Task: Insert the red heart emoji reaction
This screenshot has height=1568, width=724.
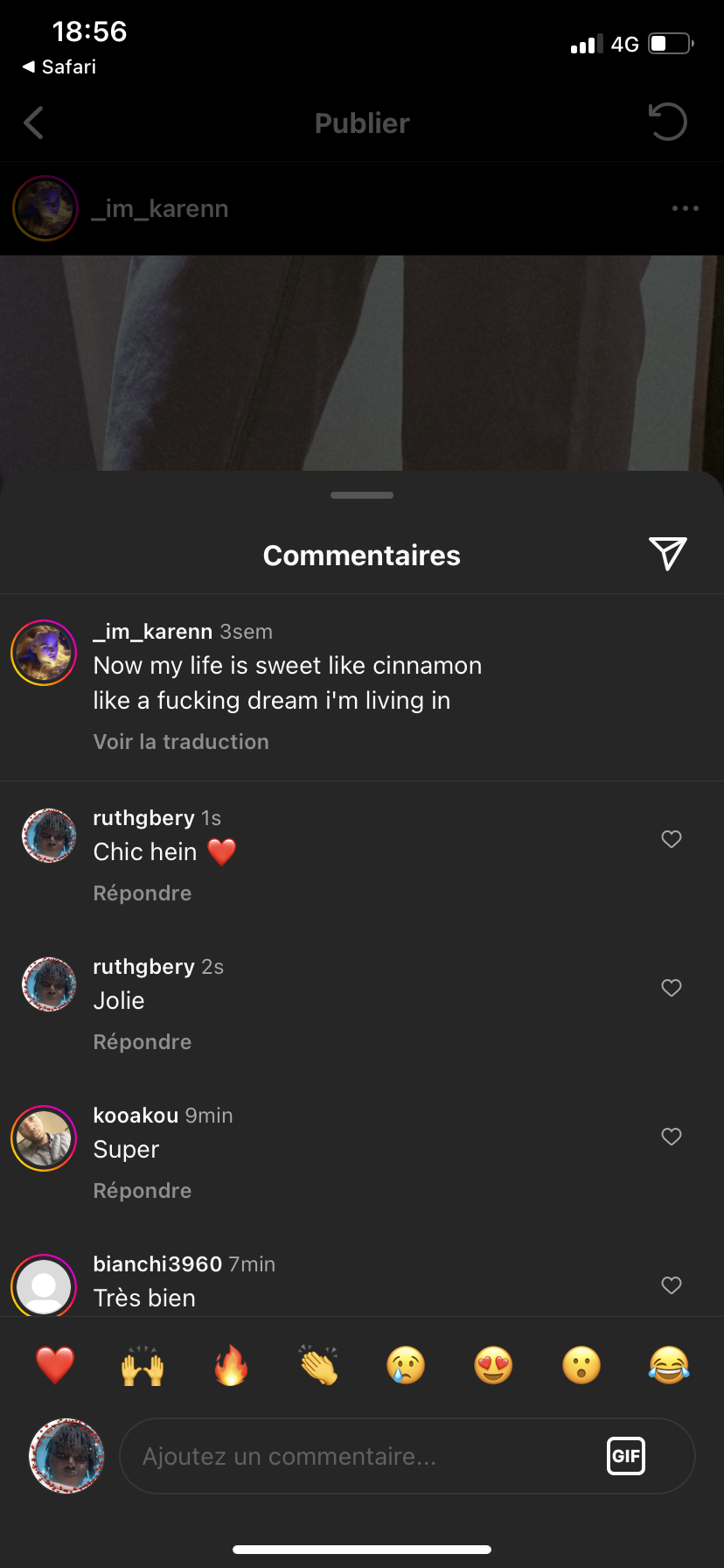Action: pos(55,1365)
